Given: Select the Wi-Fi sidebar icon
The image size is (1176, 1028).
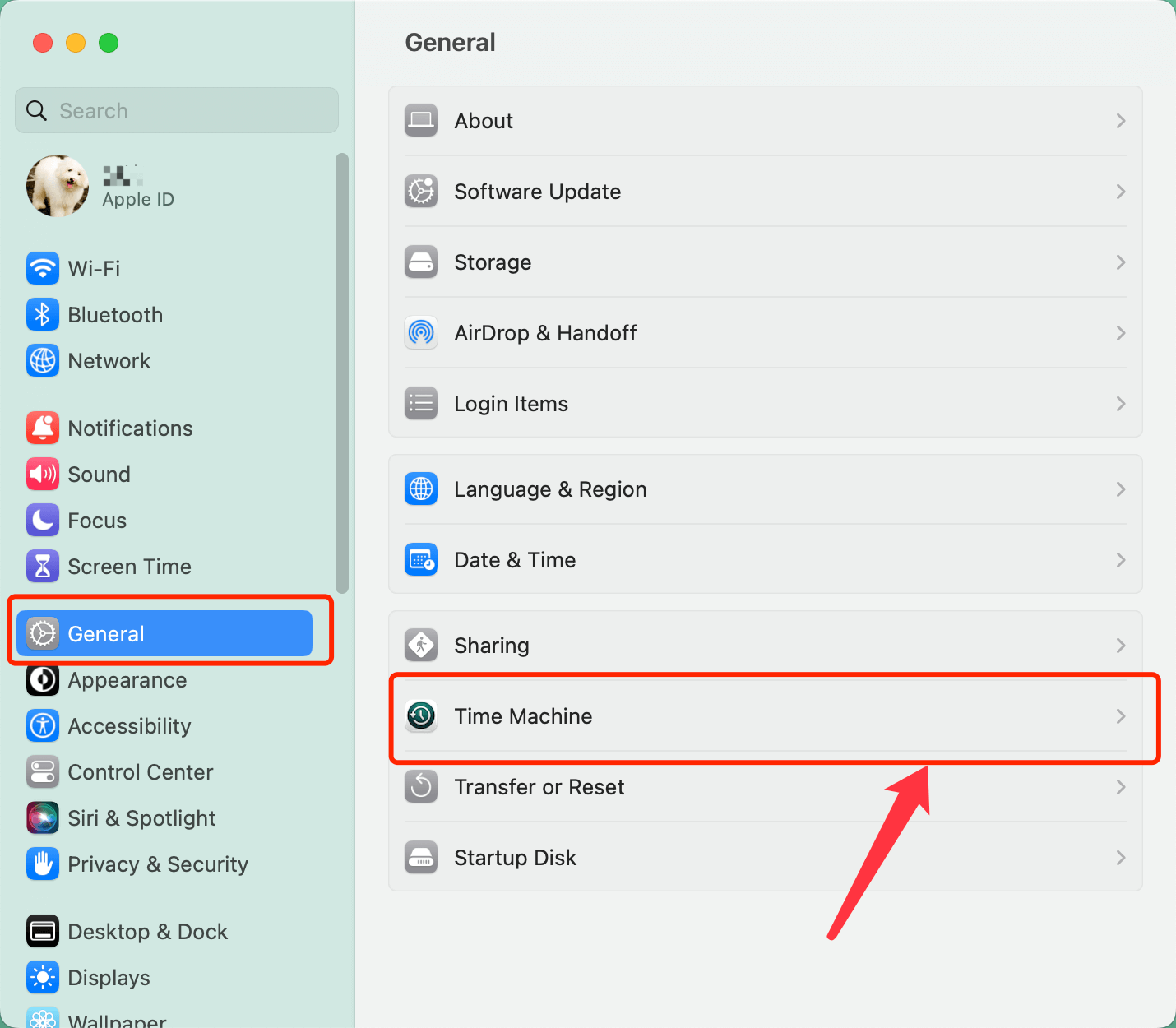Looking at the screenshot, I should pos(43,268).
